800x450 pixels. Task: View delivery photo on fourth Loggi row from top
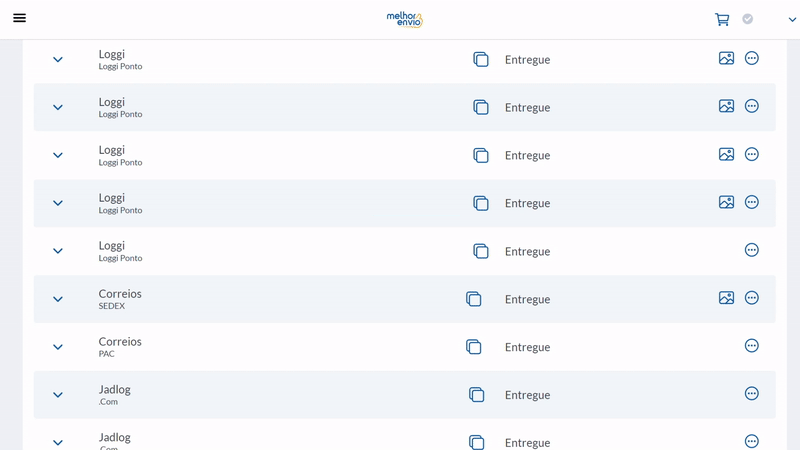pos(727,202)
